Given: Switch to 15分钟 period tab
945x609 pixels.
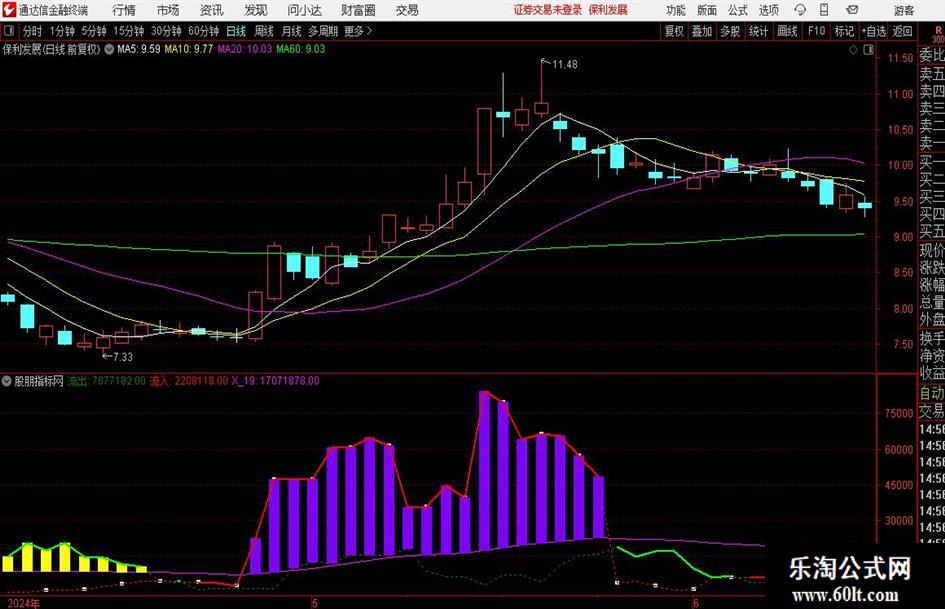Looking at the screenshot, I should tap(128, 31).
